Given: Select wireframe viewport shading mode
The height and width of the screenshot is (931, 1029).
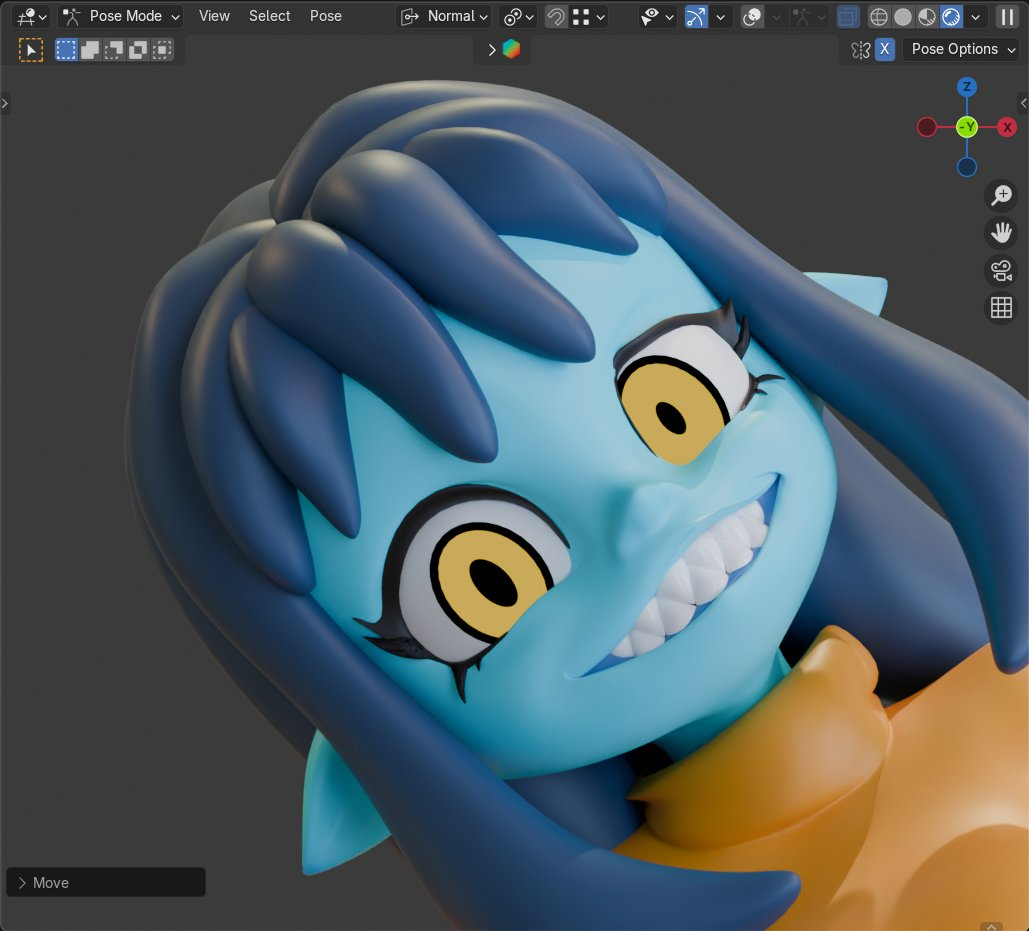Looking at the screenshot, I should [879, 17].
